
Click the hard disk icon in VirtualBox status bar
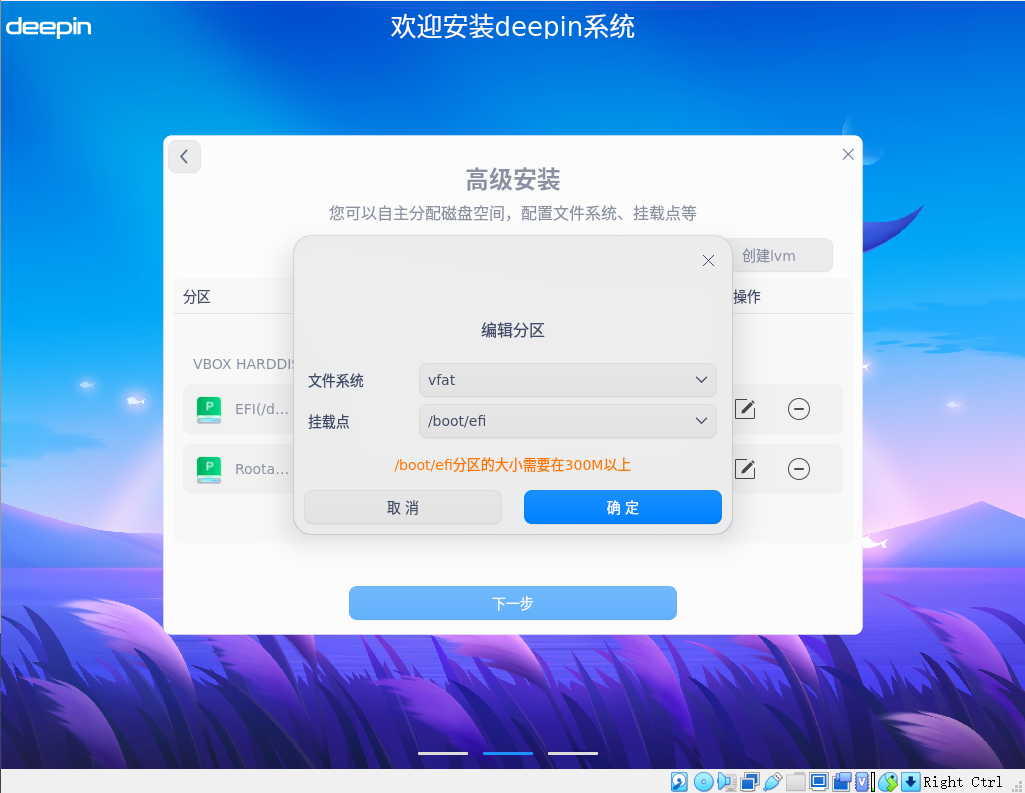click(680, 781)
